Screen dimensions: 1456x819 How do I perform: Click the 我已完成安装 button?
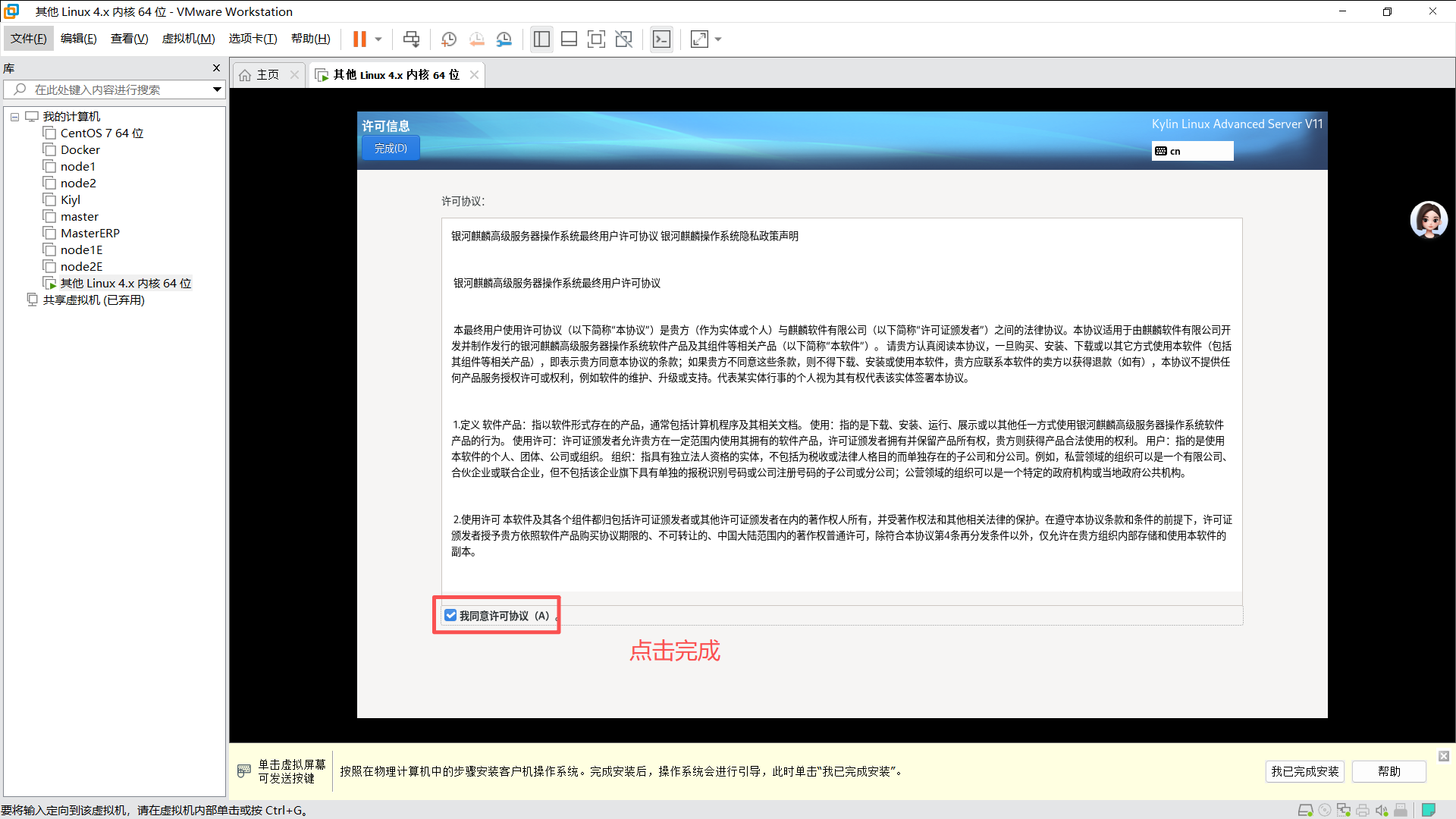click(x=1304, y=771)
